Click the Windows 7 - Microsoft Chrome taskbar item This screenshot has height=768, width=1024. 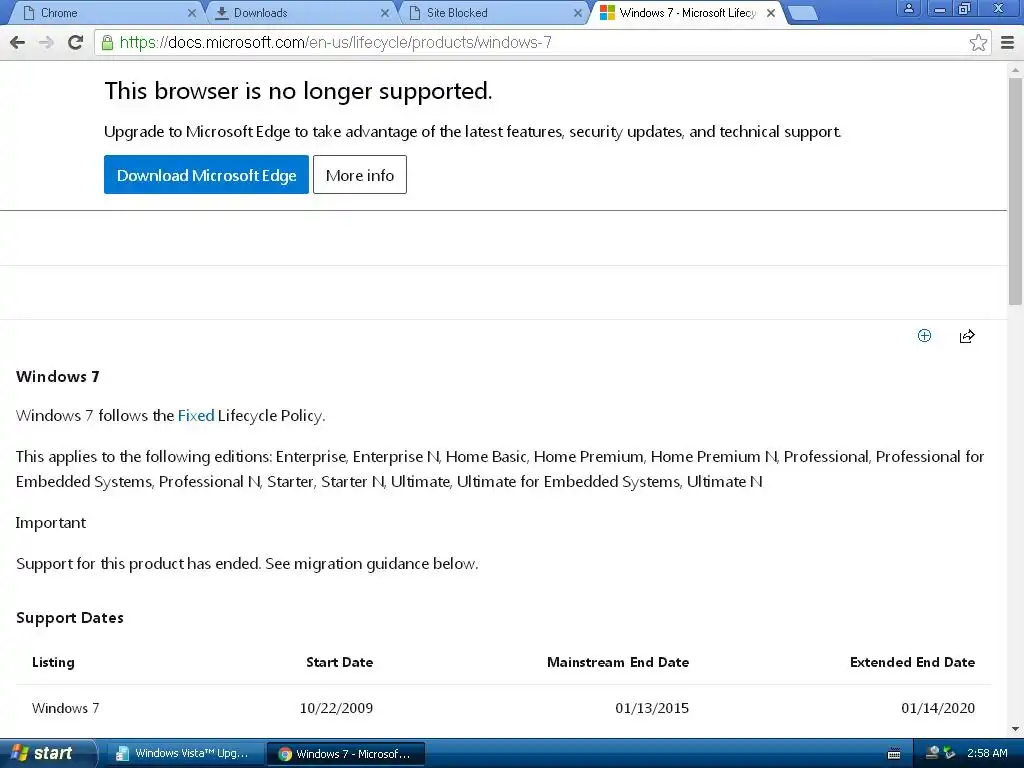click(347, 754)
